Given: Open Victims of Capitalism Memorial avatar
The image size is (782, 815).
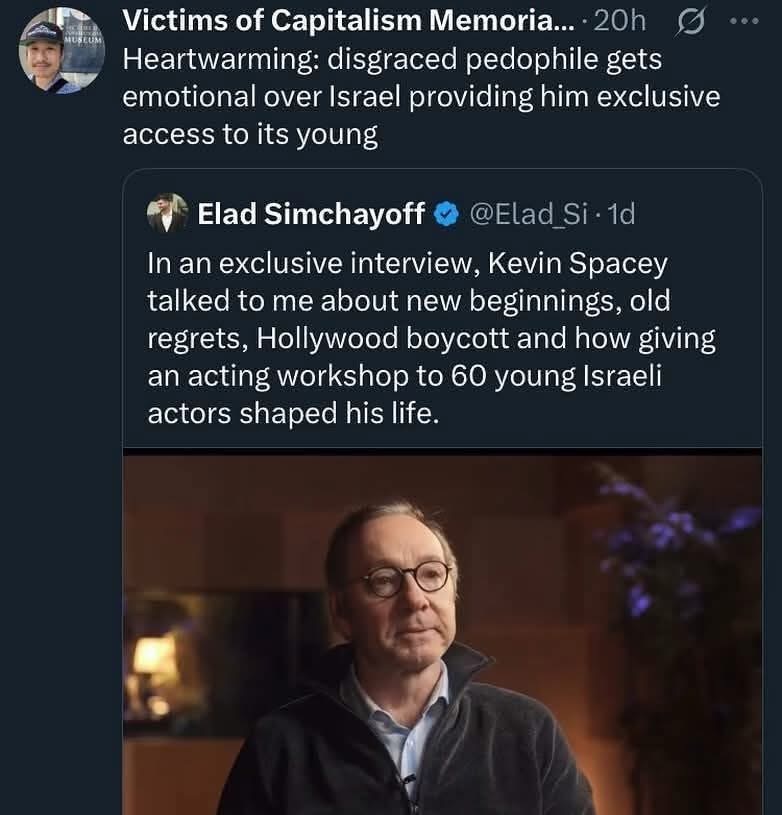Looking at the screenshot, I should click(x=61, y=50).
